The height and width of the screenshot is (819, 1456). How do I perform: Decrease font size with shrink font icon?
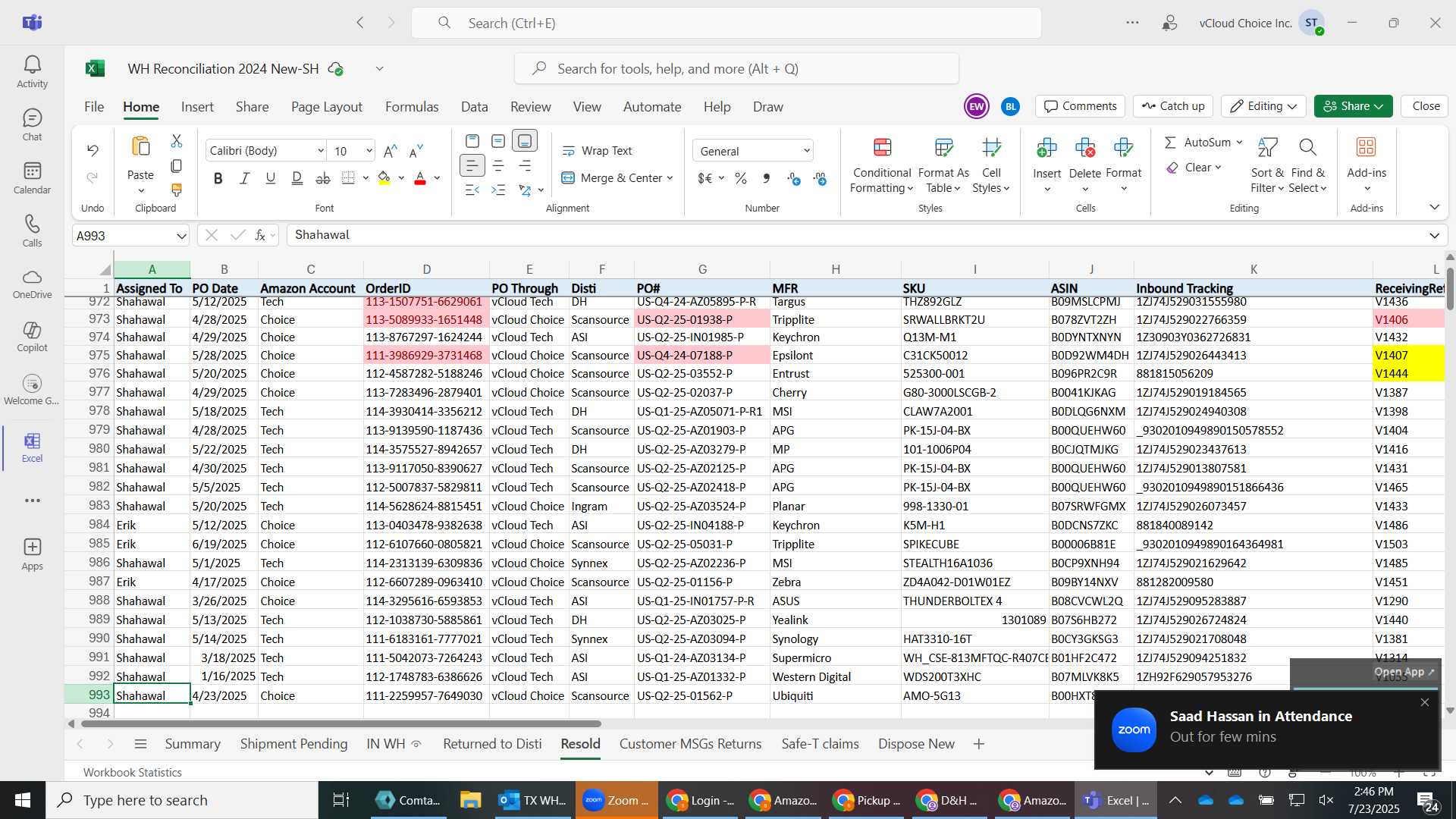(x=416, y=151)
